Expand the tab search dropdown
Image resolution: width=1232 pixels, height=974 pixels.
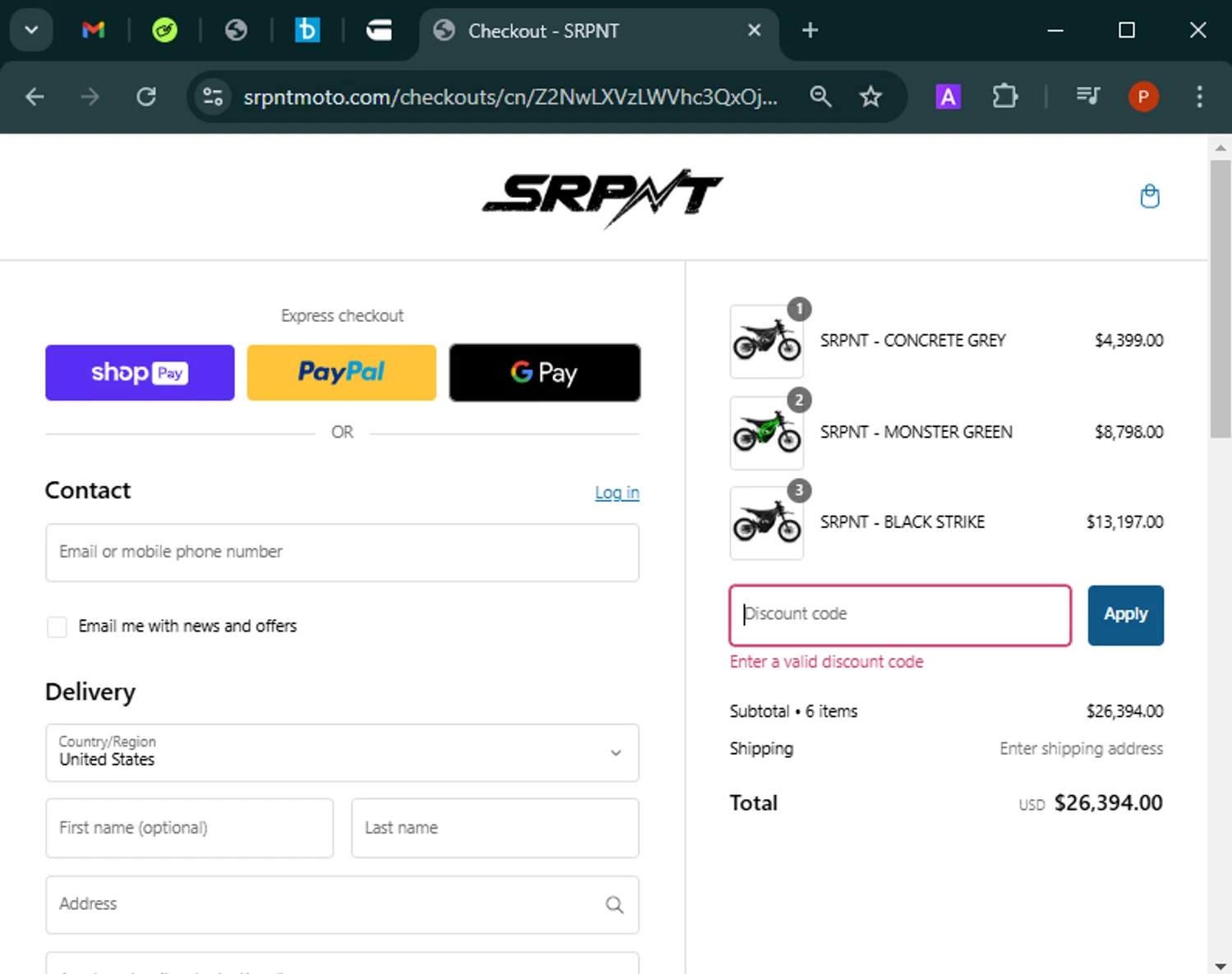31,30
